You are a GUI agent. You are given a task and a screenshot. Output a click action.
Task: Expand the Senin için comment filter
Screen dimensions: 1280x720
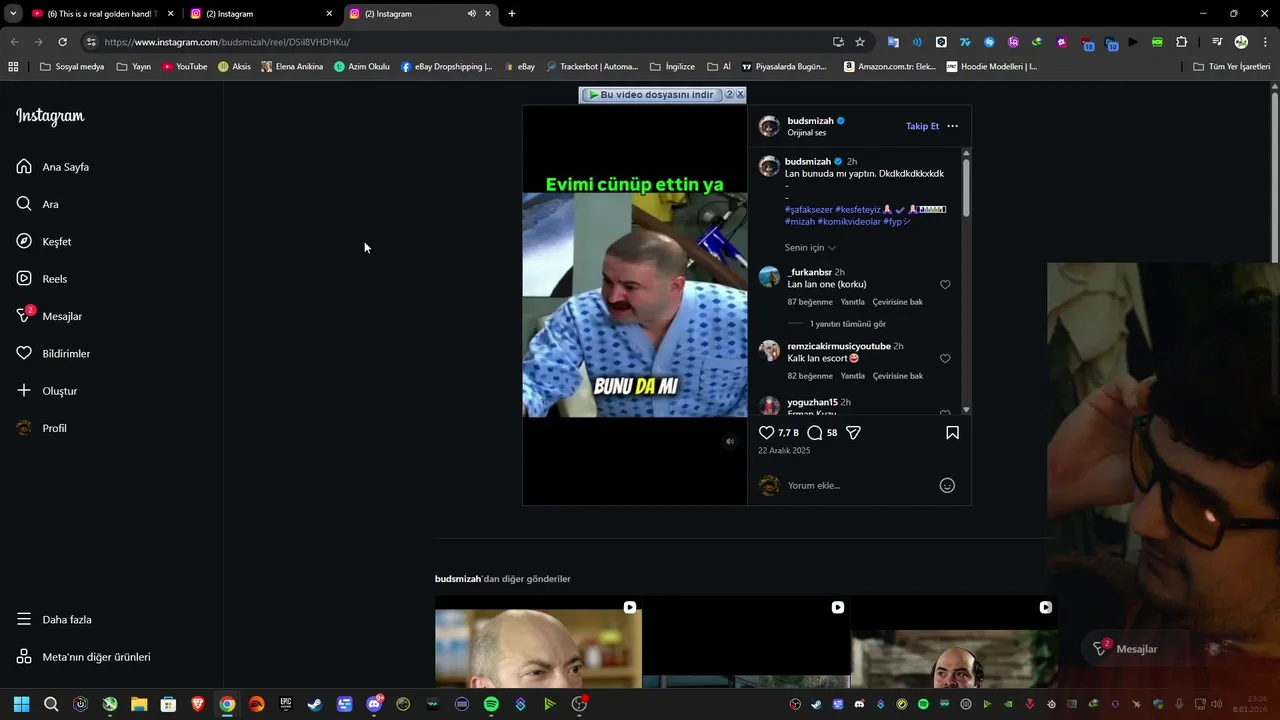(x=810, y=247)
